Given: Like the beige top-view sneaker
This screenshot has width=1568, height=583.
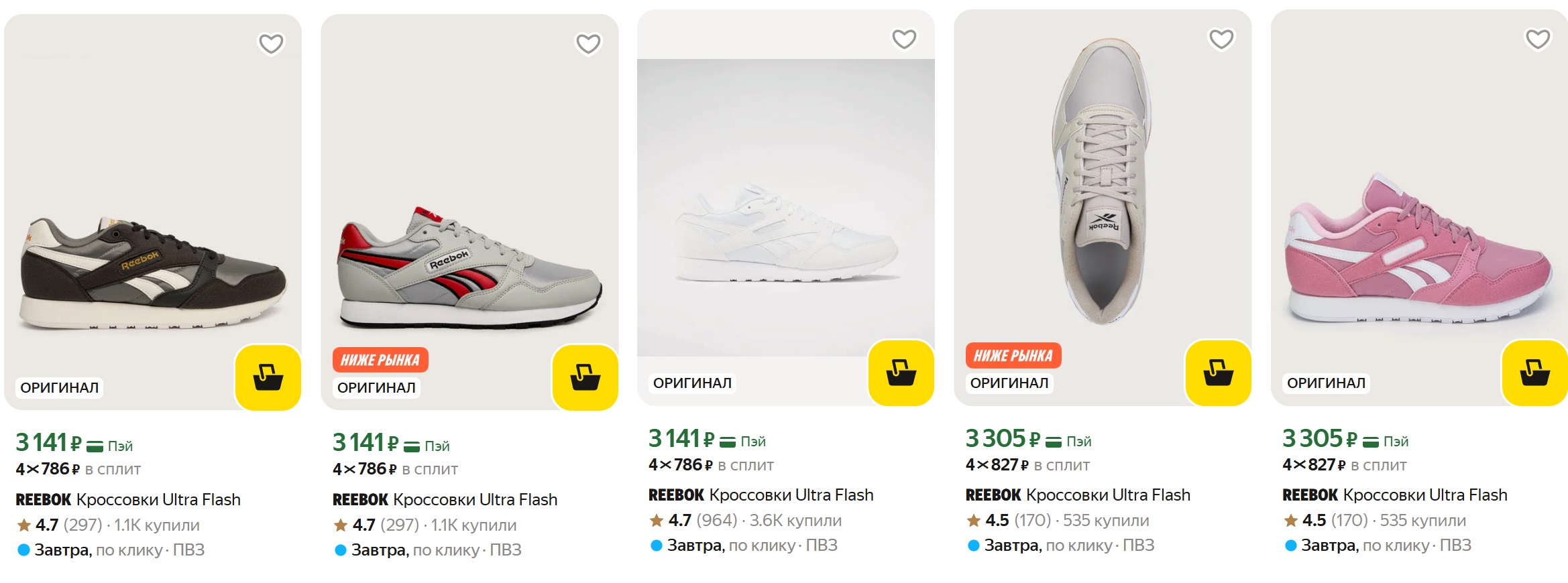Looking at the screenshot, I should coord(1221,40).
